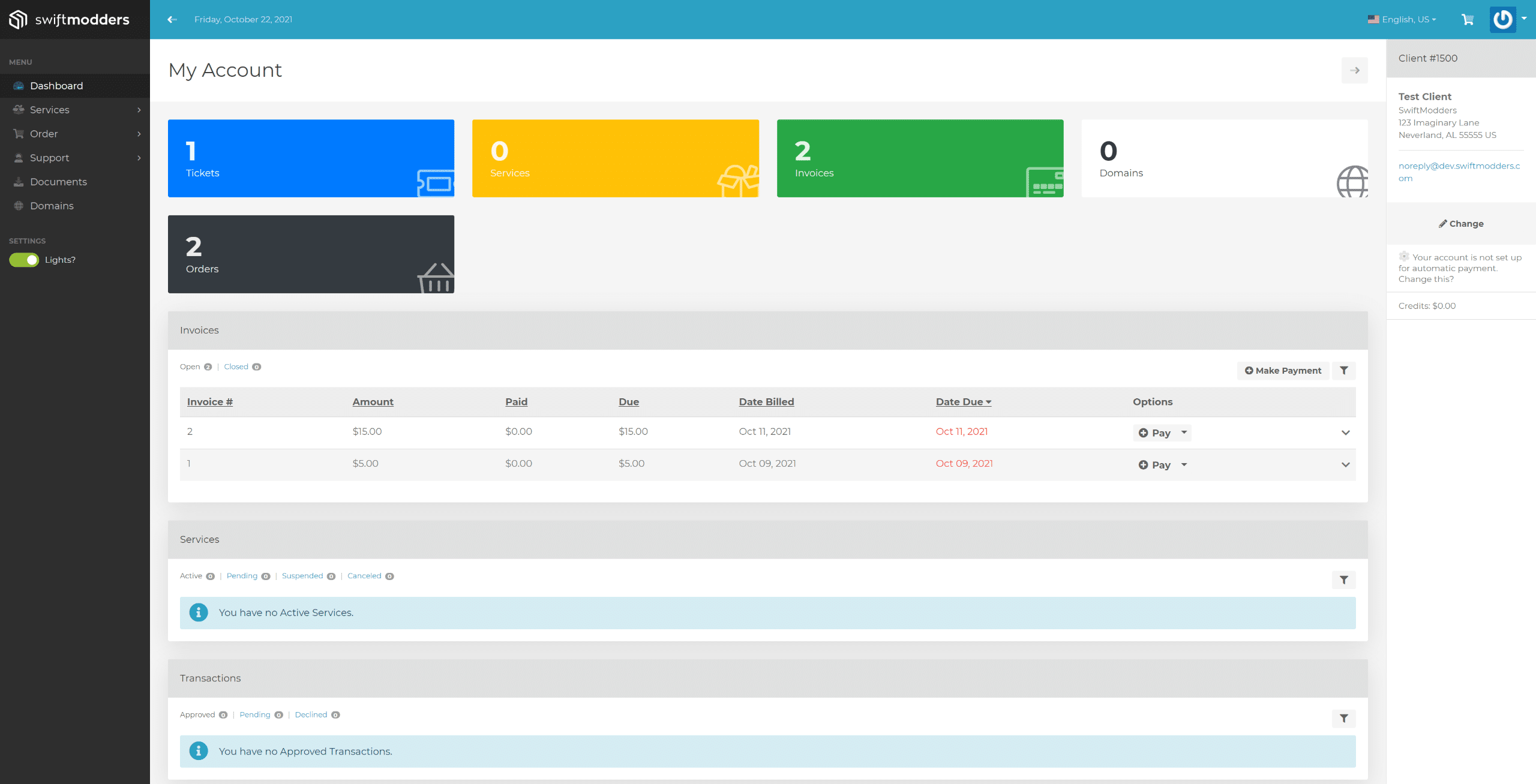Click the Dashboard icon in the sidebar
Screen dimensions: 1536x784
[x=18, y=85]
